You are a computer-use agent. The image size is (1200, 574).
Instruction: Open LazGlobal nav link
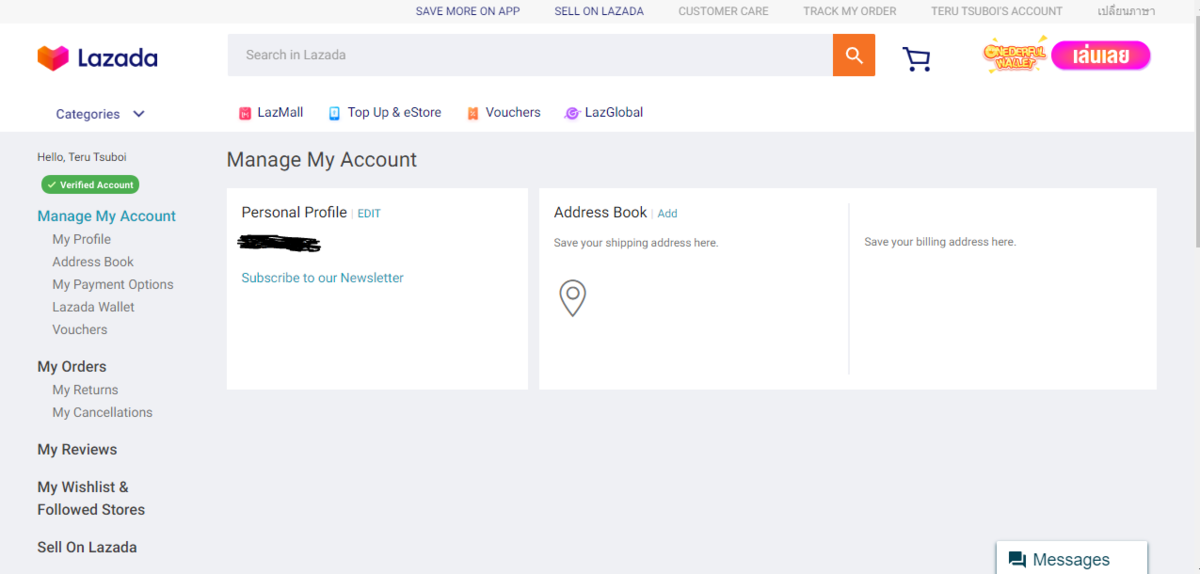click(x=614, y=113)
